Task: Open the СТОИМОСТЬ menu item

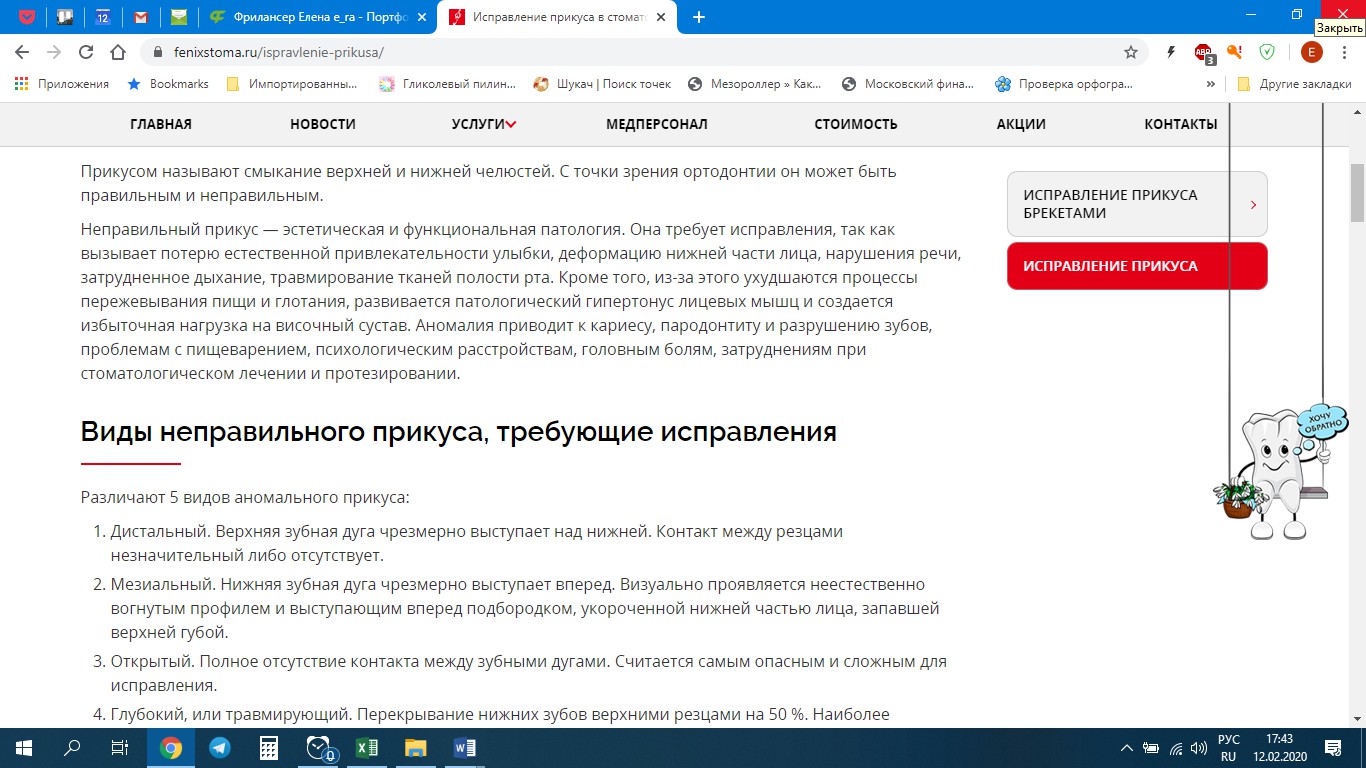Action: tap(856, 124)
